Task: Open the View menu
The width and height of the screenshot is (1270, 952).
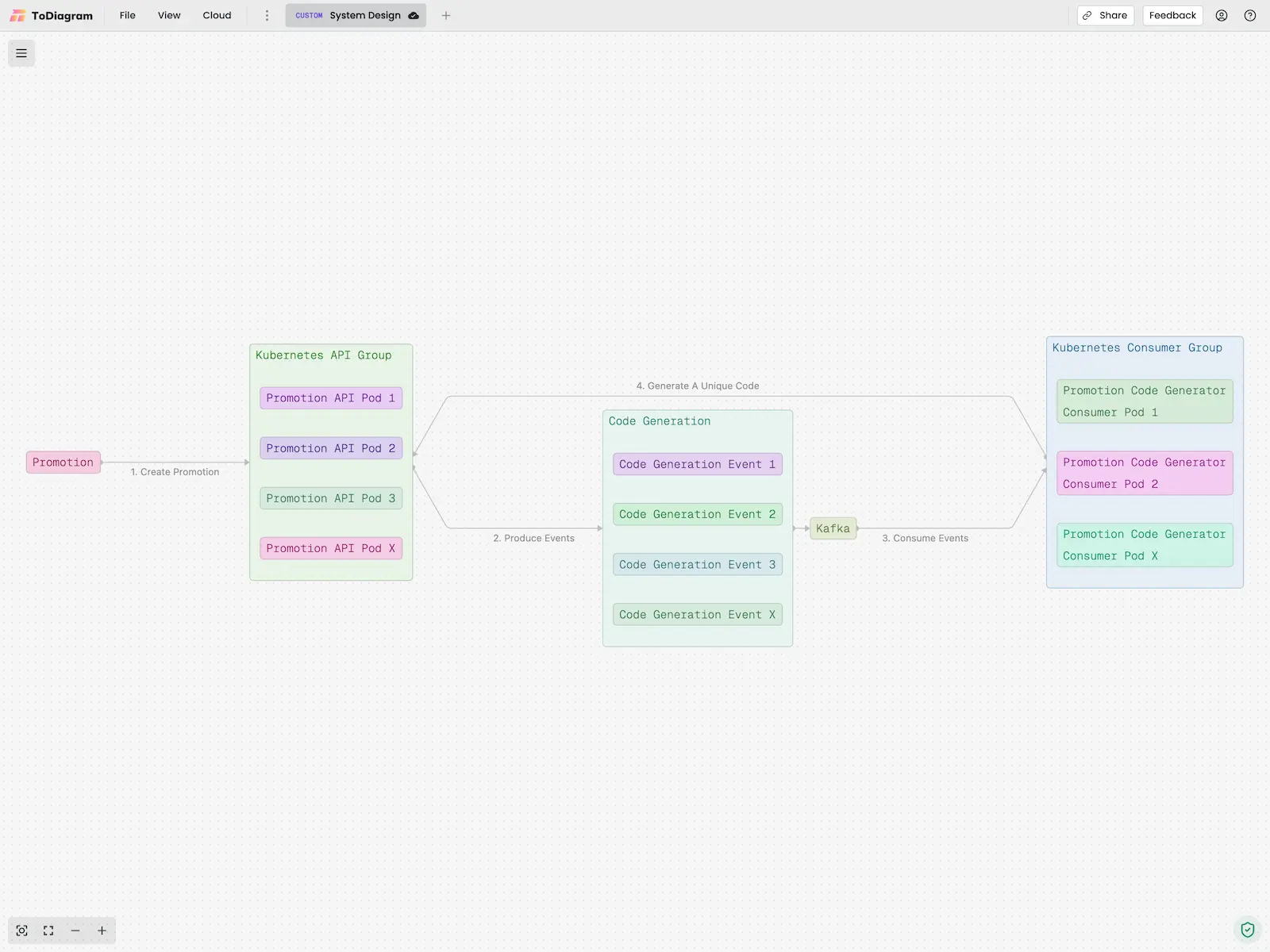Action: (169, 16)
